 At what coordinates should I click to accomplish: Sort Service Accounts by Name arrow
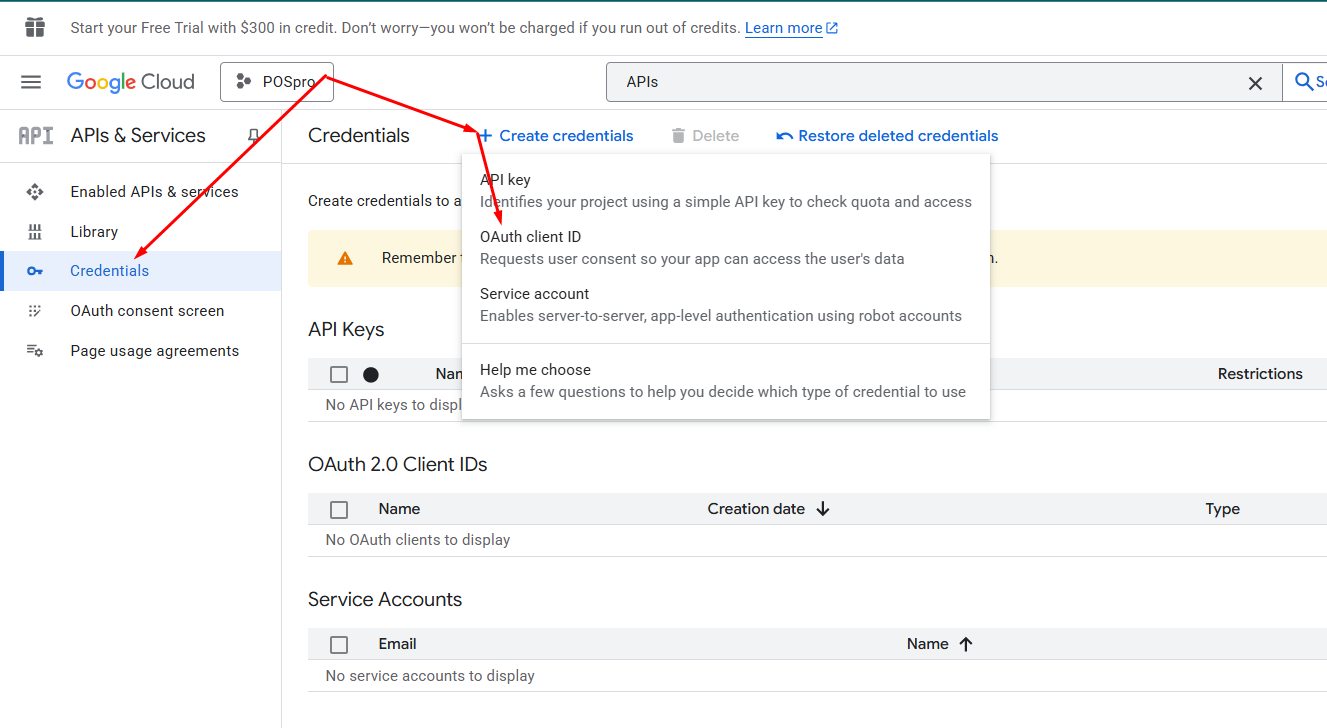point(965,644)
